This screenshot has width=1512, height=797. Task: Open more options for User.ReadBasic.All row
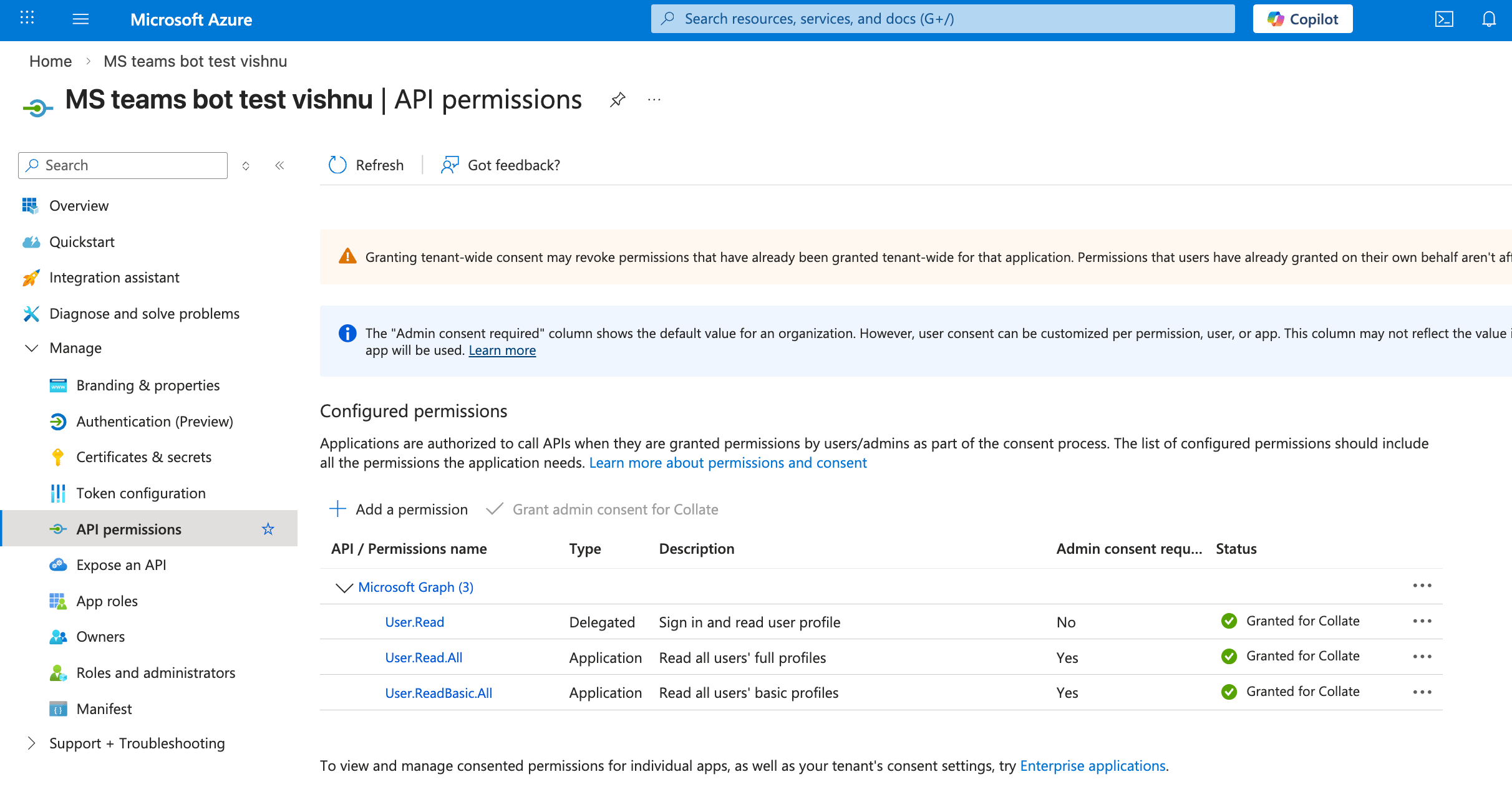(x=1422, y=692)
